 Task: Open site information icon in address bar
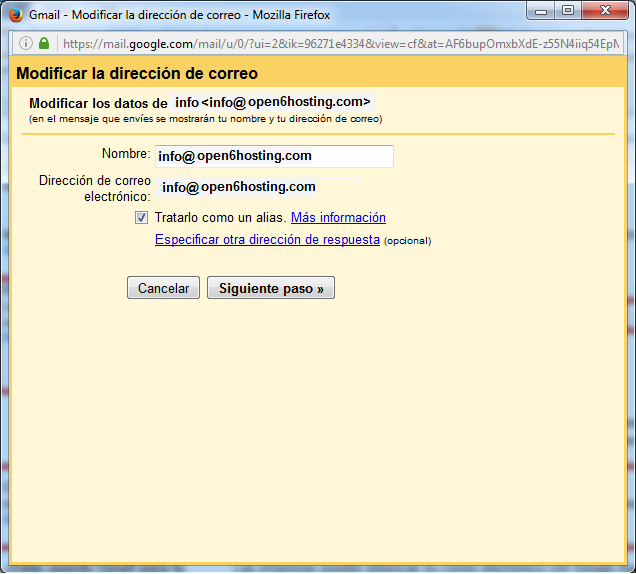[26, 43]
